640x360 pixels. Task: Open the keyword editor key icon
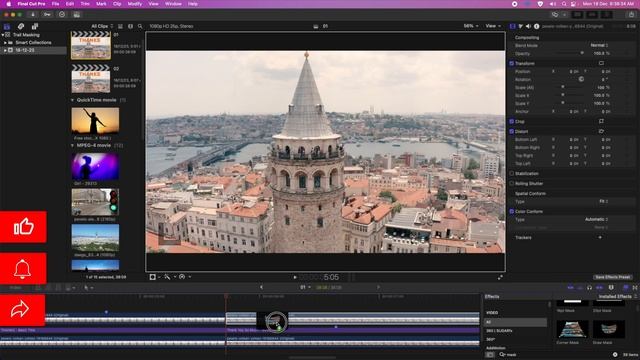[x=47, y=15]
